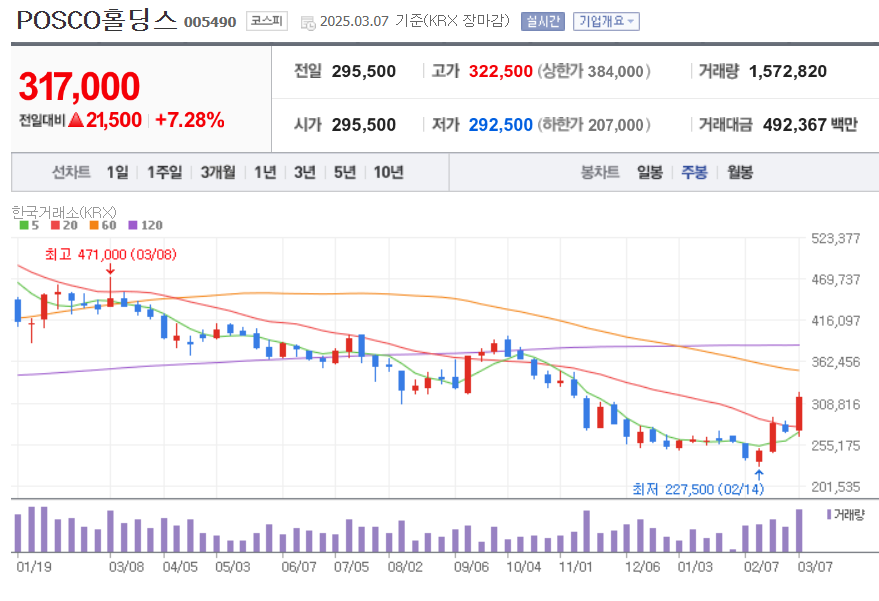Click the orange 60 moving average legend swatch

pyautogui.click(x=94, y=225)
